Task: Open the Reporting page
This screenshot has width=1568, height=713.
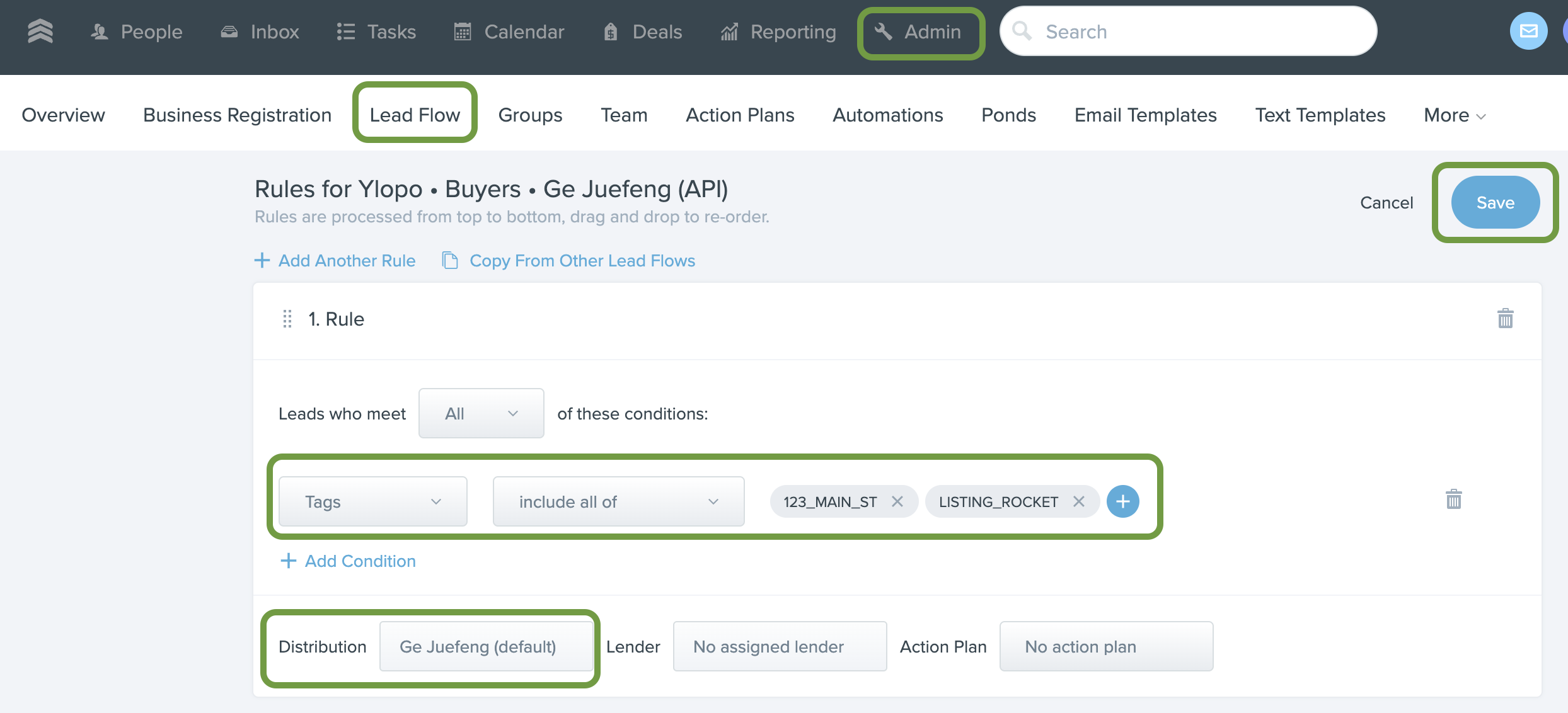Action: [778, 31]
